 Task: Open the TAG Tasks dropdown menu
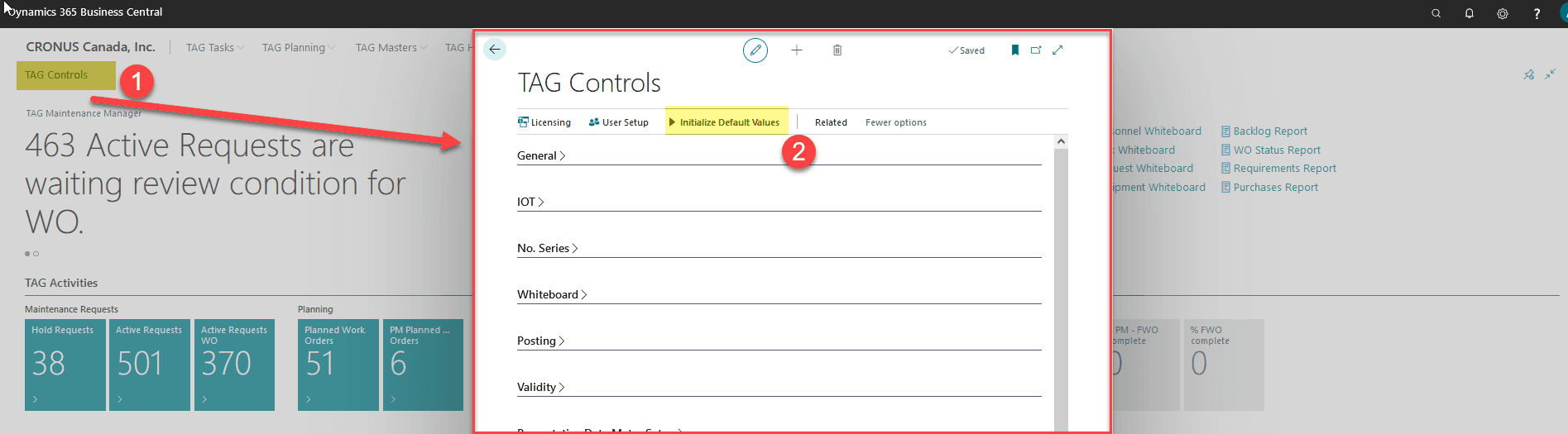(x=215, y=48)
